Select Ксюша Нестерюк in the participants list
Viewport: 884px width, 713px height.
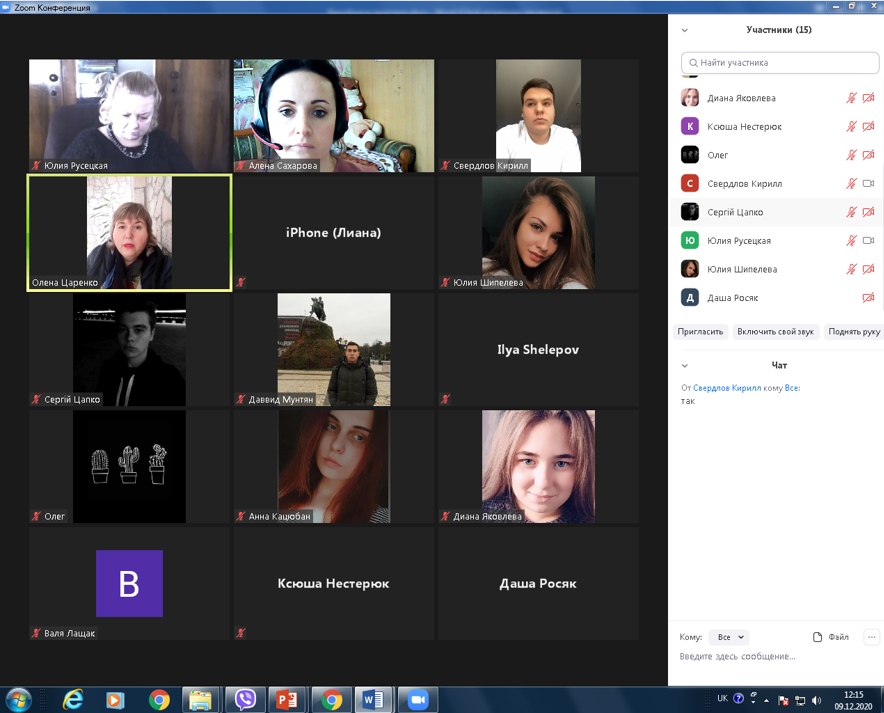click(x=744, y=127)
